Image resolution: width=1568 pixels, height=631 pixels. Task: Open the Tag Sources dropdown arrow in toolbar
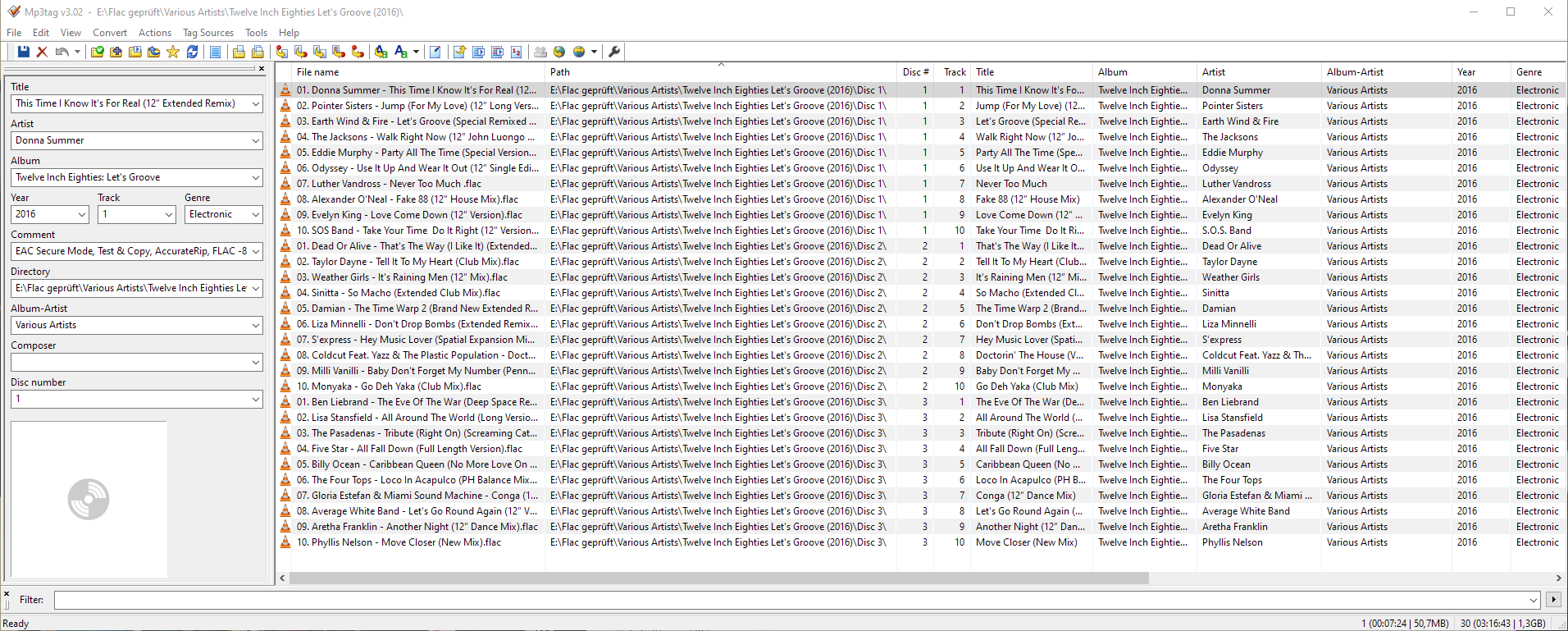594,52
